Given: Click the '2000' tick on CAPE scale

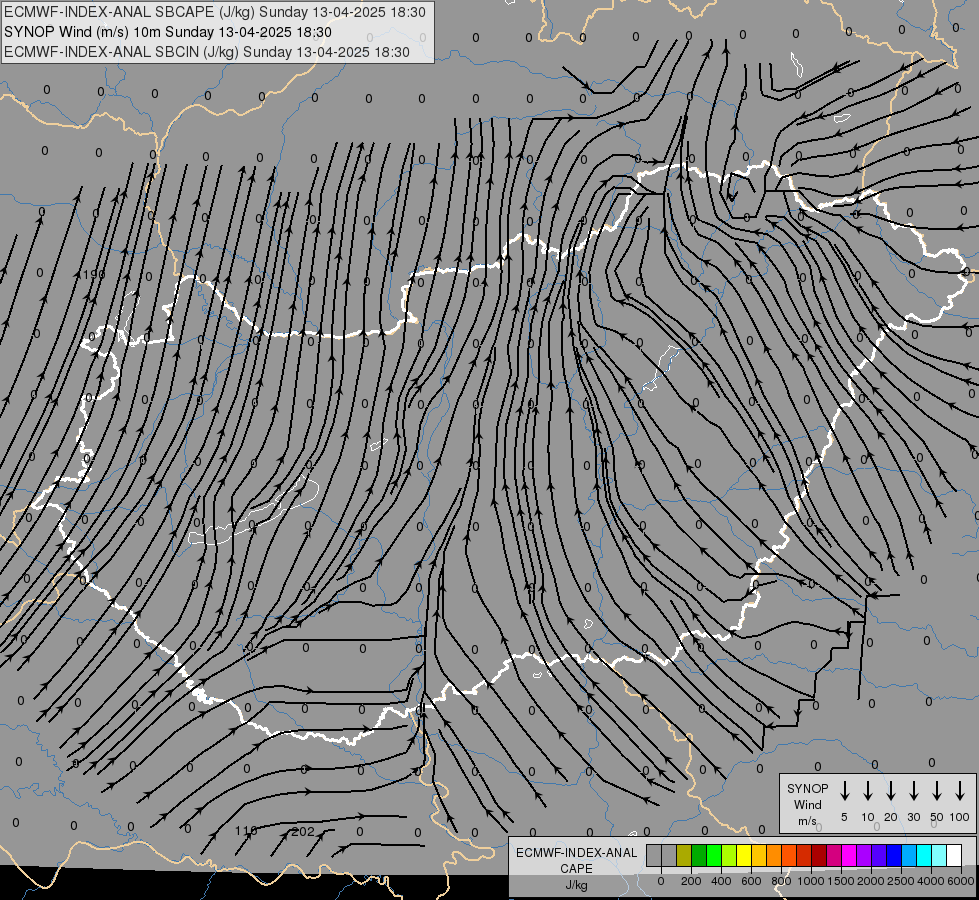Looking at the screenshot, I should click(871, 881).
